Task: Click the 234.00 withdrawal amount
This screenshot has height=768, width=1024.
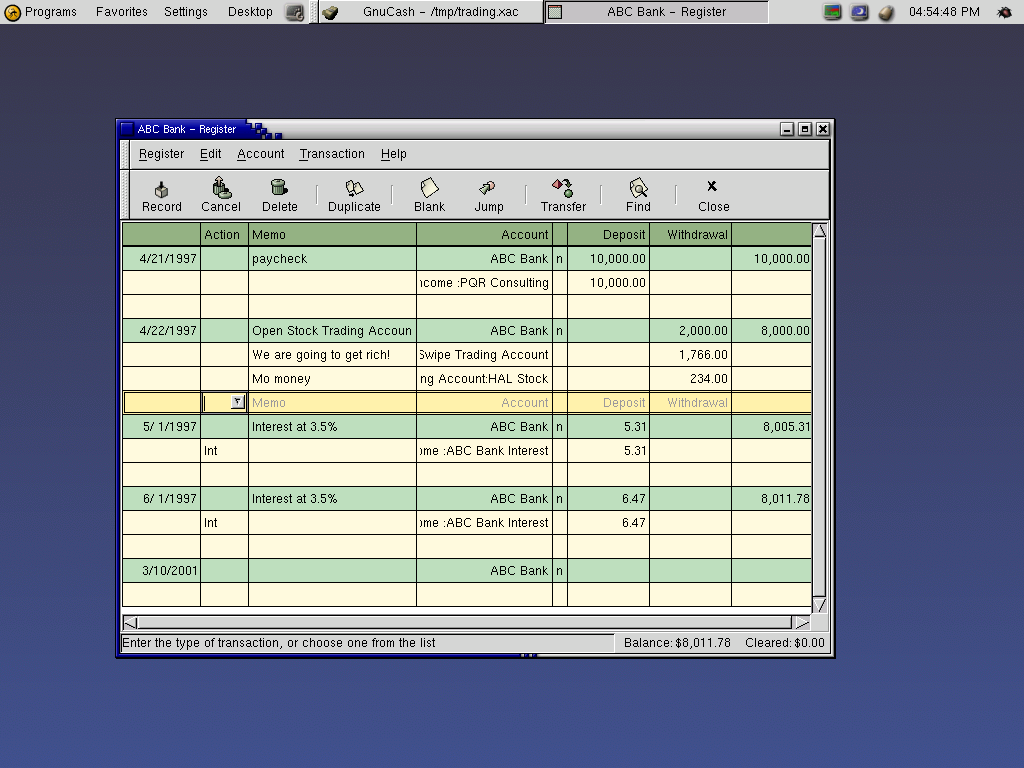Action: (690, 379)
